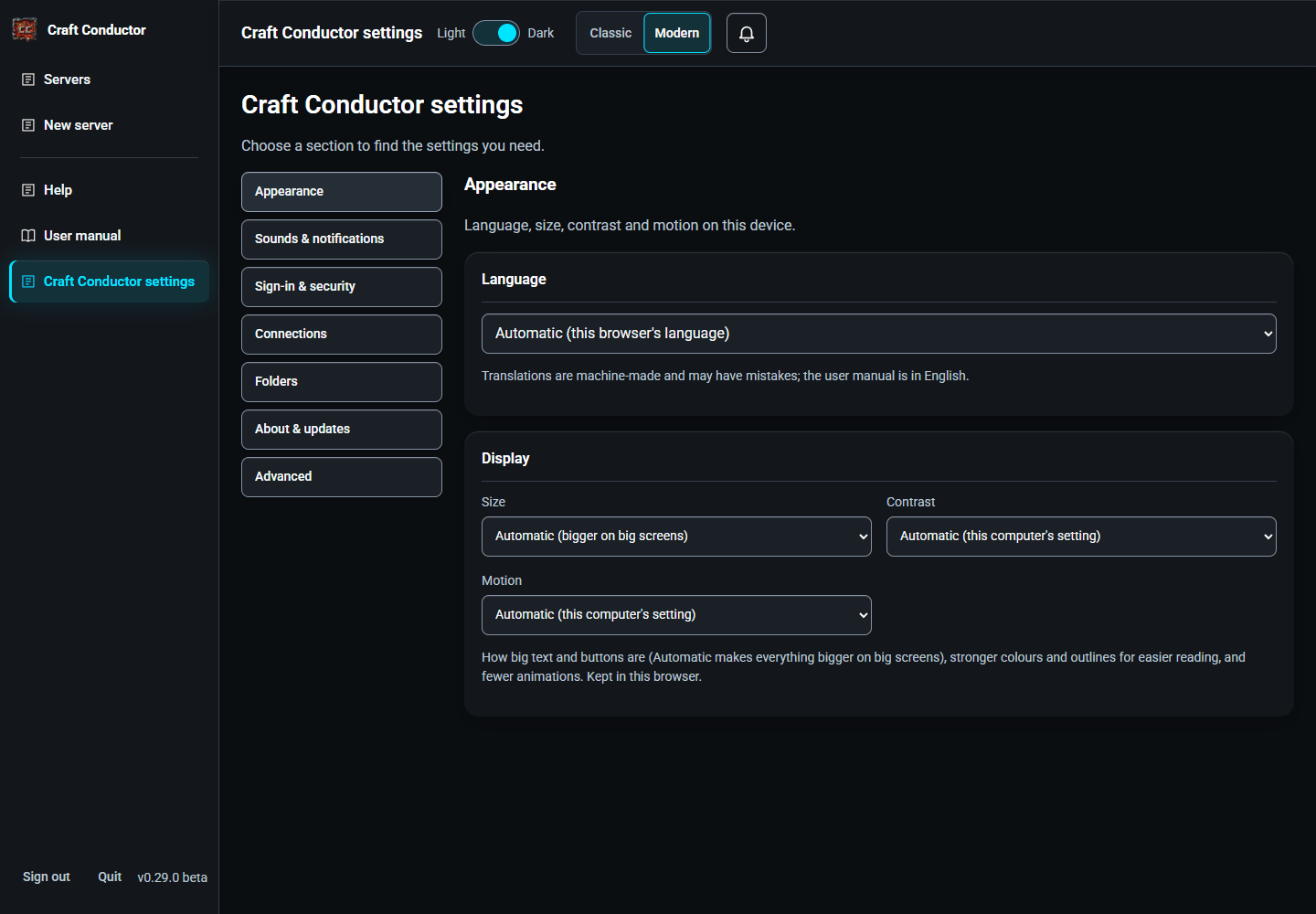
Task: Select the Connections section
Action: coord(342,335)
